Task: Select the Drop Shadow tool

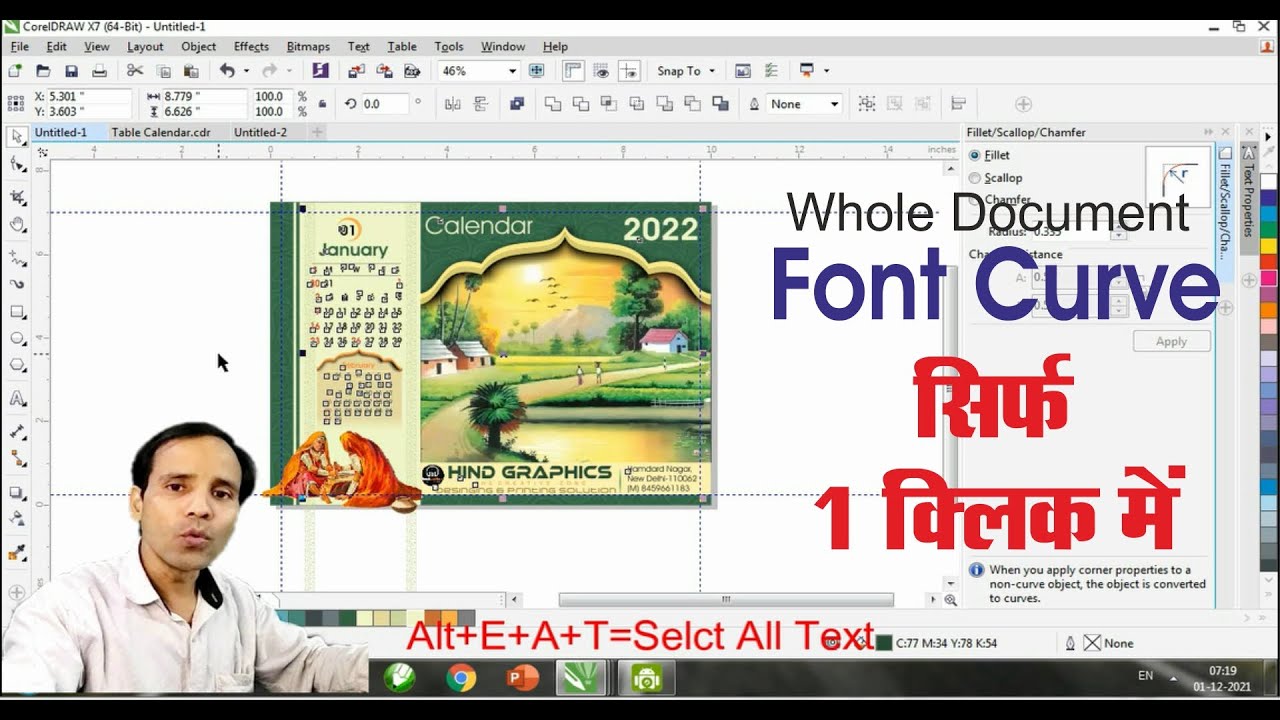Action: (x=17, y=493)
